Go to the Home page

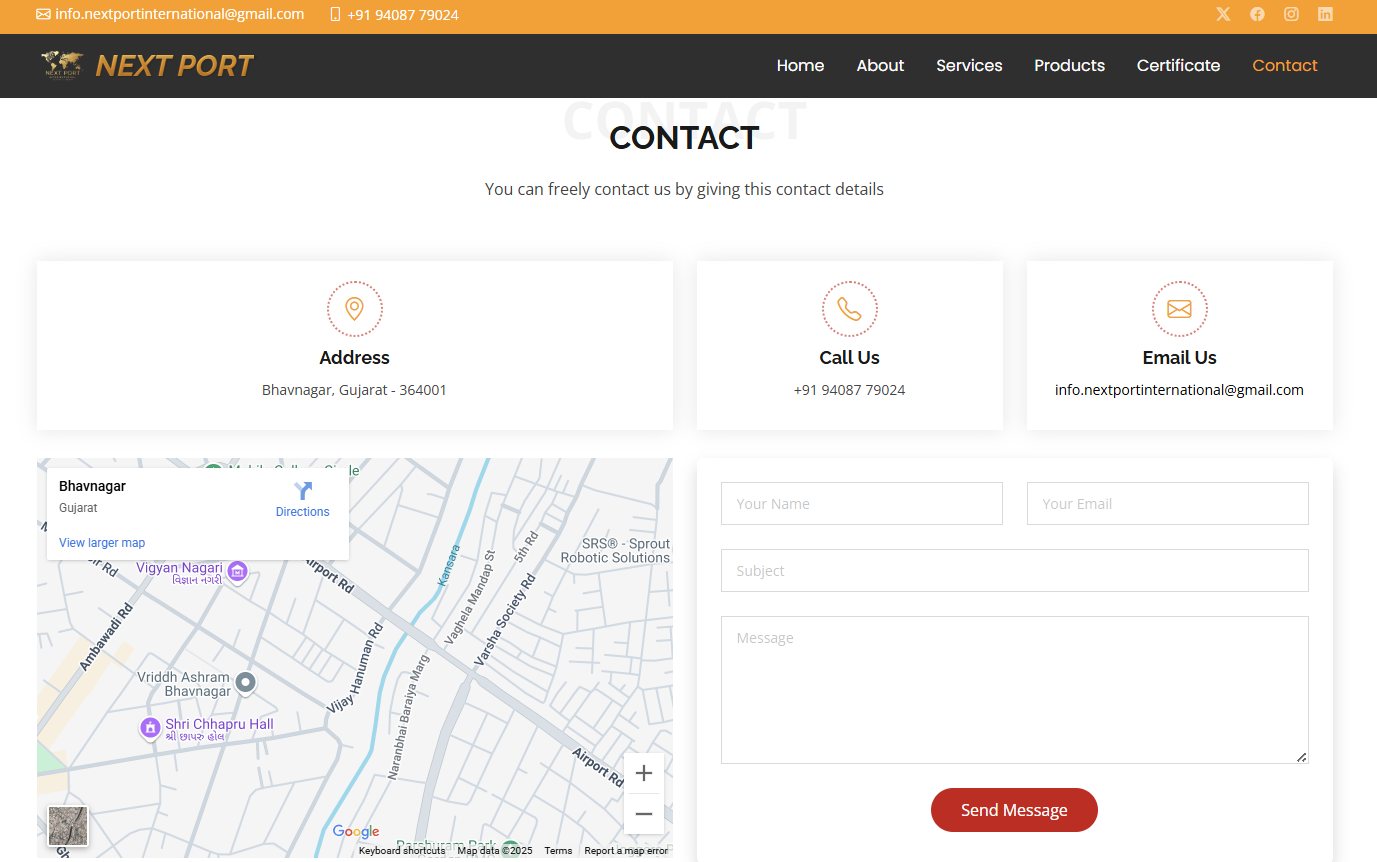click(800, 66)
